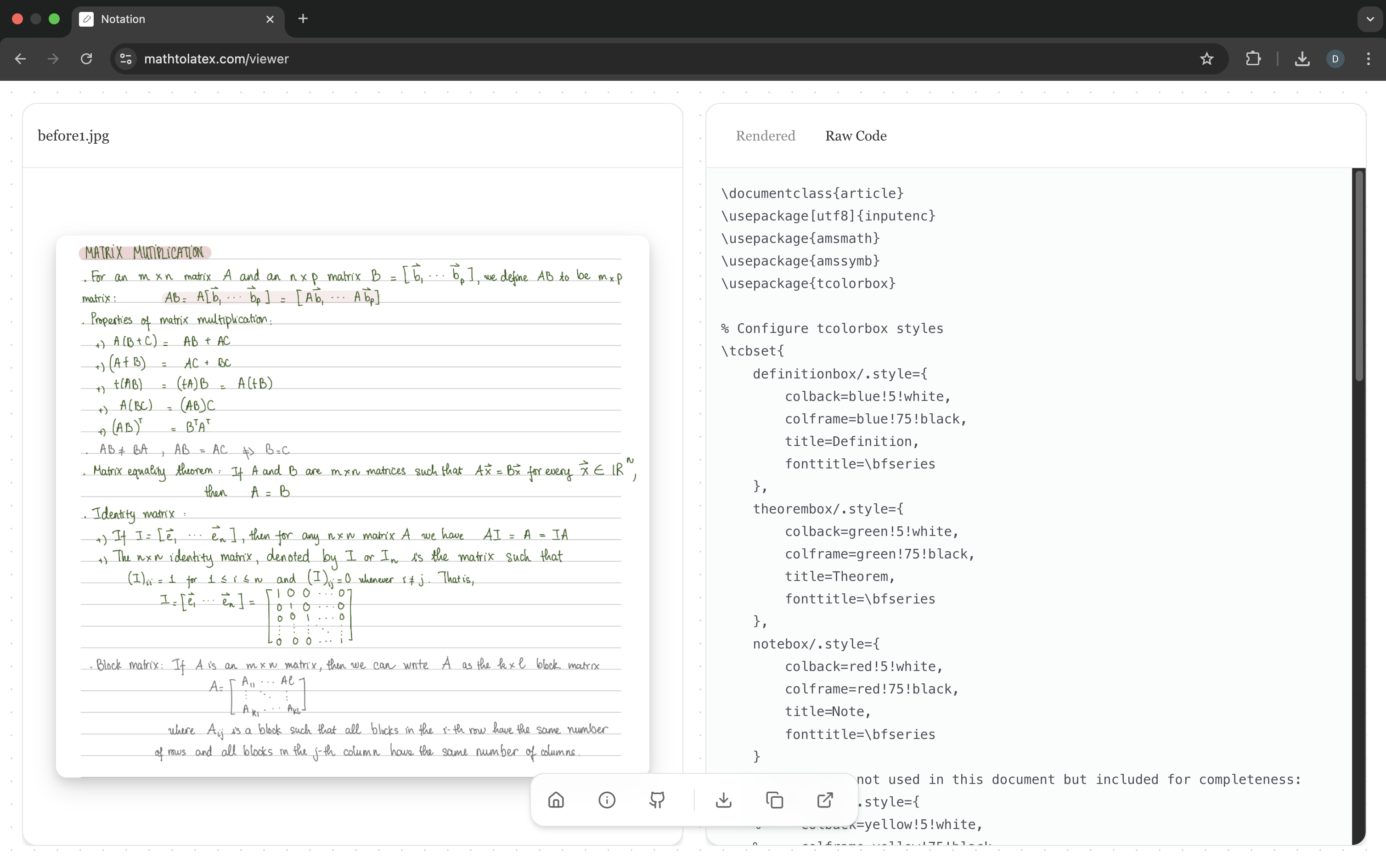Reload the page
Viewport: 1386px width, 868px height.
click(x=86, y=59)
